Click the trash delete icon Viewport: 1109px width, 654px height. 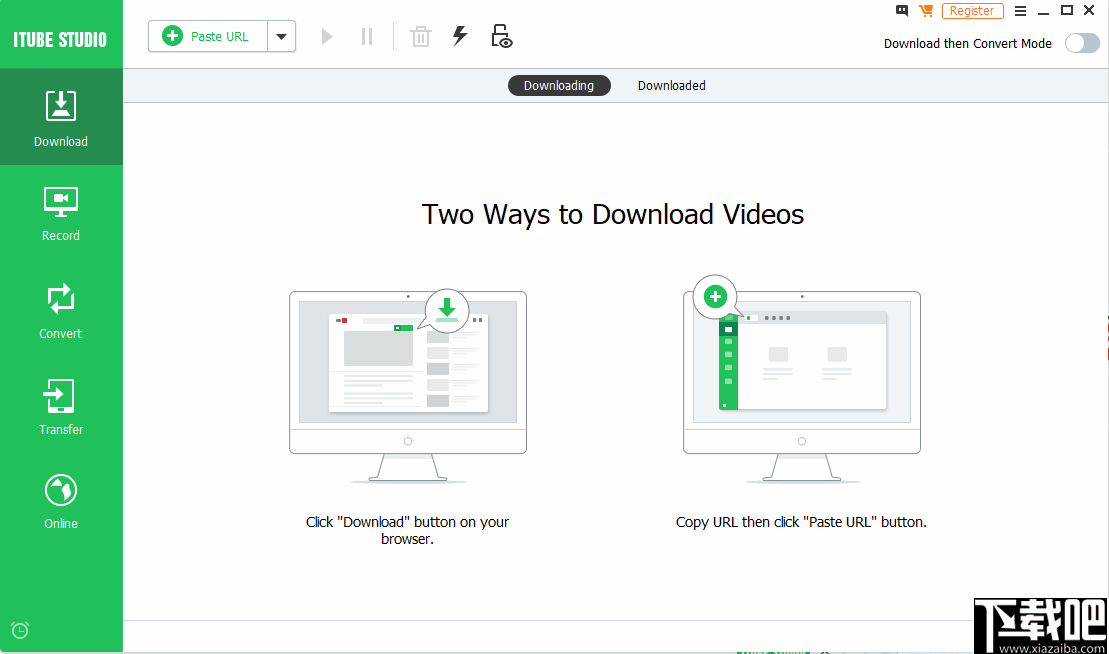click(420, 36)
